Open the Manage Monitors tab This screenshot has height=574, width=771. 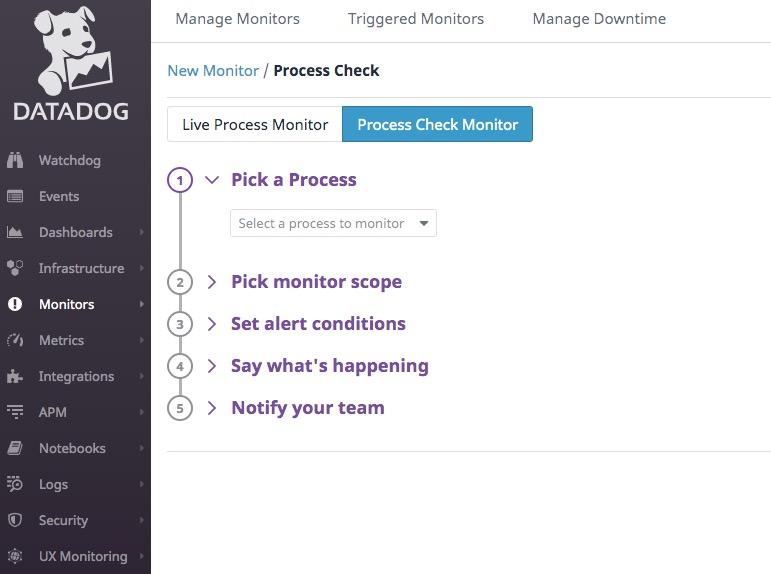pos(237,19)
